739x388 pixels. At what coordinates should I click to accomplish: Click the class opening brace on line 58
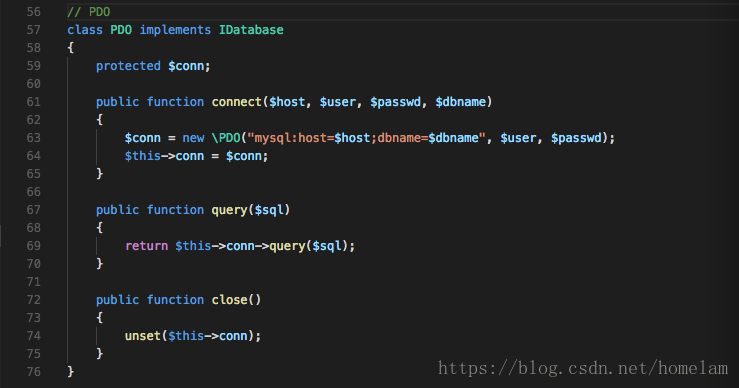(71, 48)
